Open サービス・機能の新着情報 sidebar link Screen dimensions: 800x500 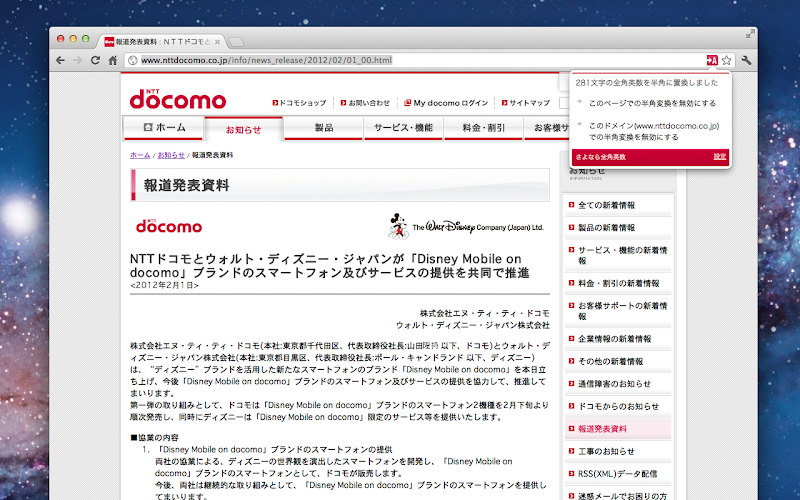[x=622, y=255]
